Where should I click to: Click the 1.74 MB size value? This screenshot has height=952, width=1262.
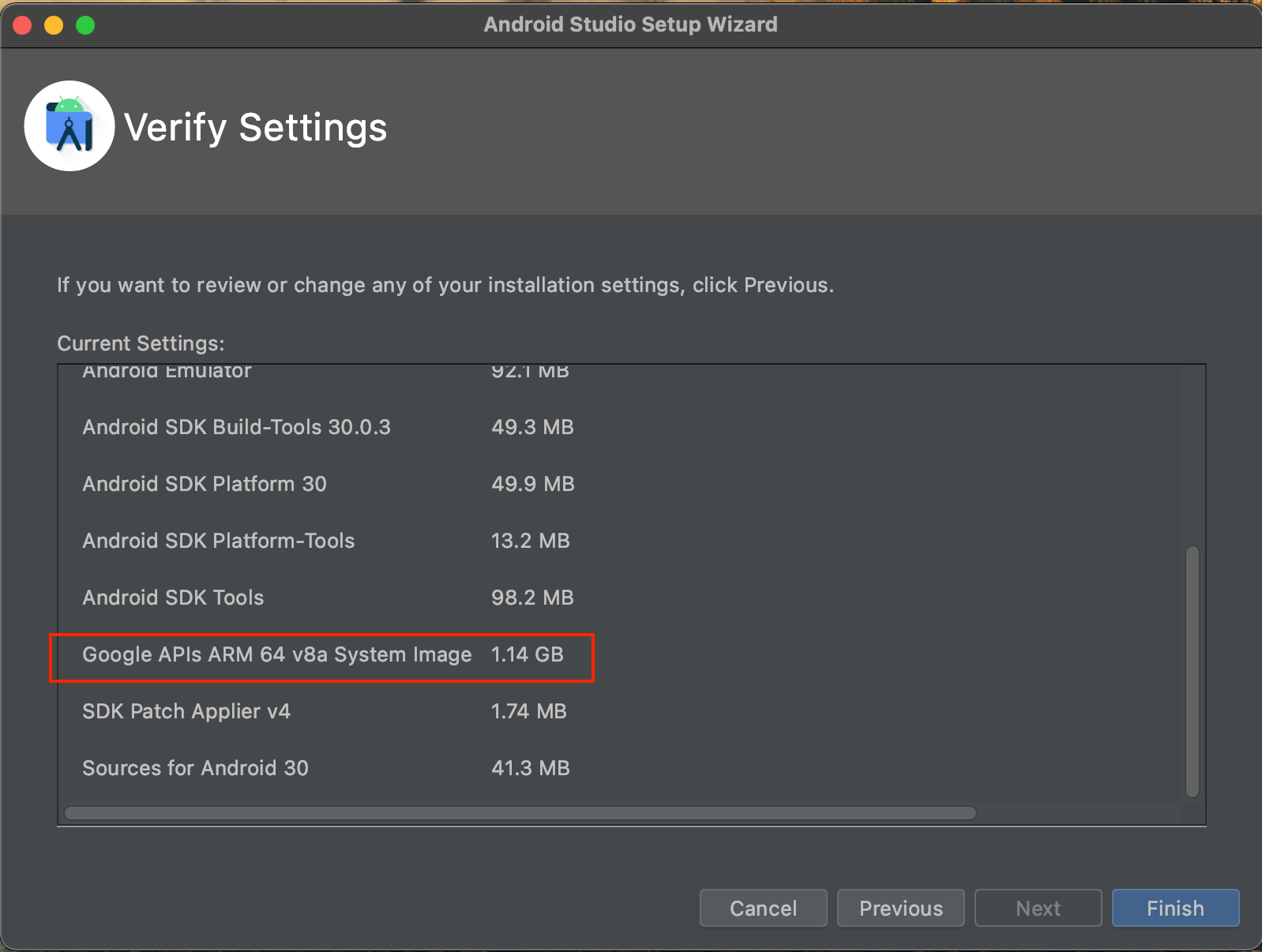529,711
